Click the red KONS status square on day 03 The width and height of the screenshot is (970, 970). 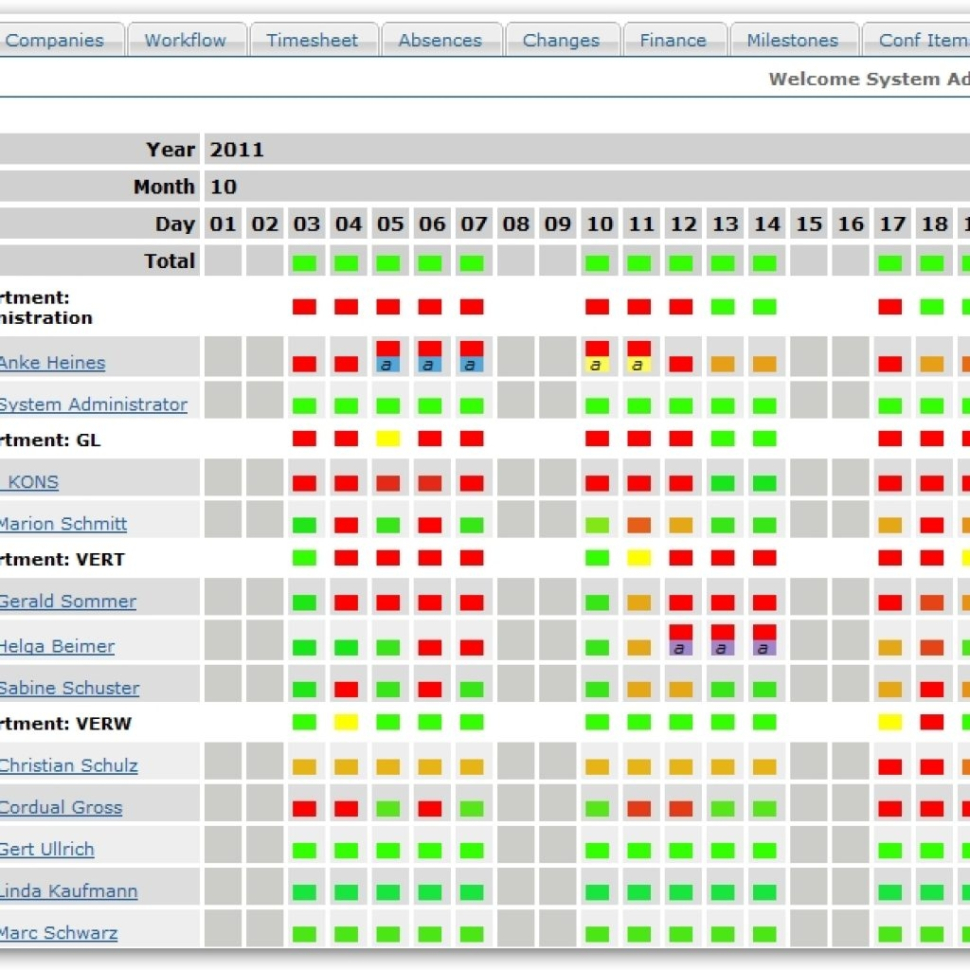point(307,482)
